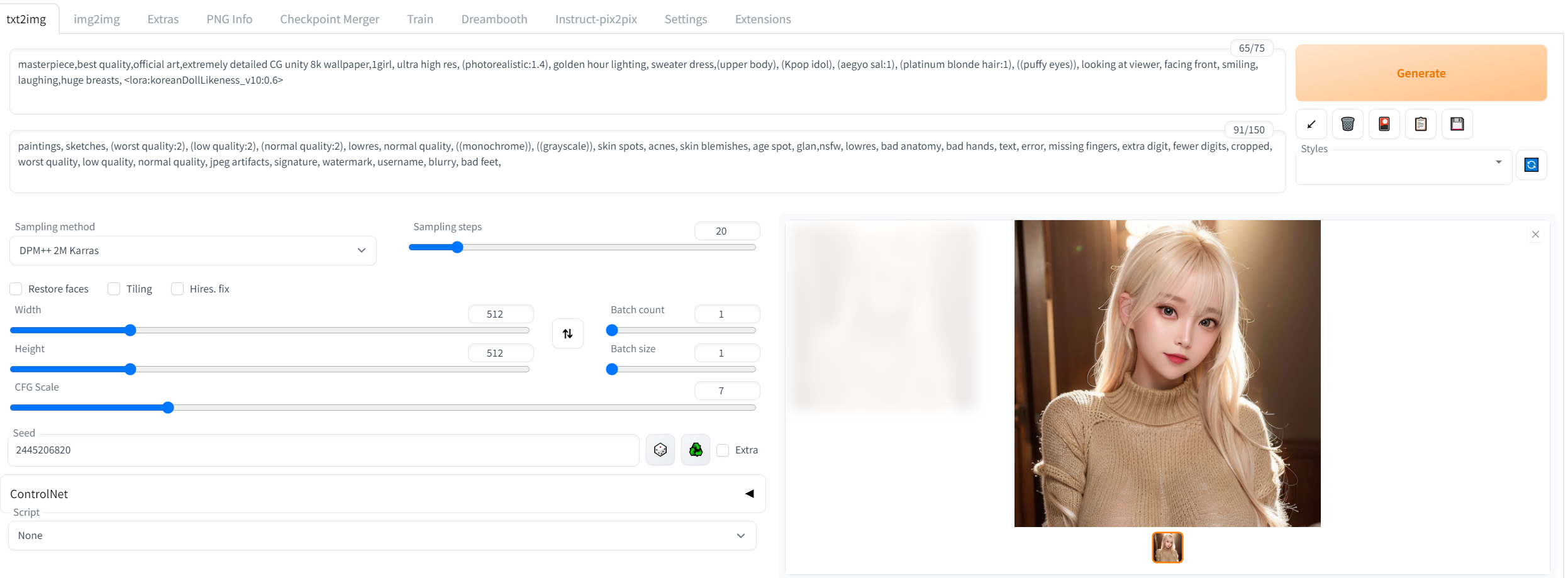Image resolution: width=1568 pixels, height=578 pixels.
Task: Click the large generated image preview
Action: [1167, 374]
